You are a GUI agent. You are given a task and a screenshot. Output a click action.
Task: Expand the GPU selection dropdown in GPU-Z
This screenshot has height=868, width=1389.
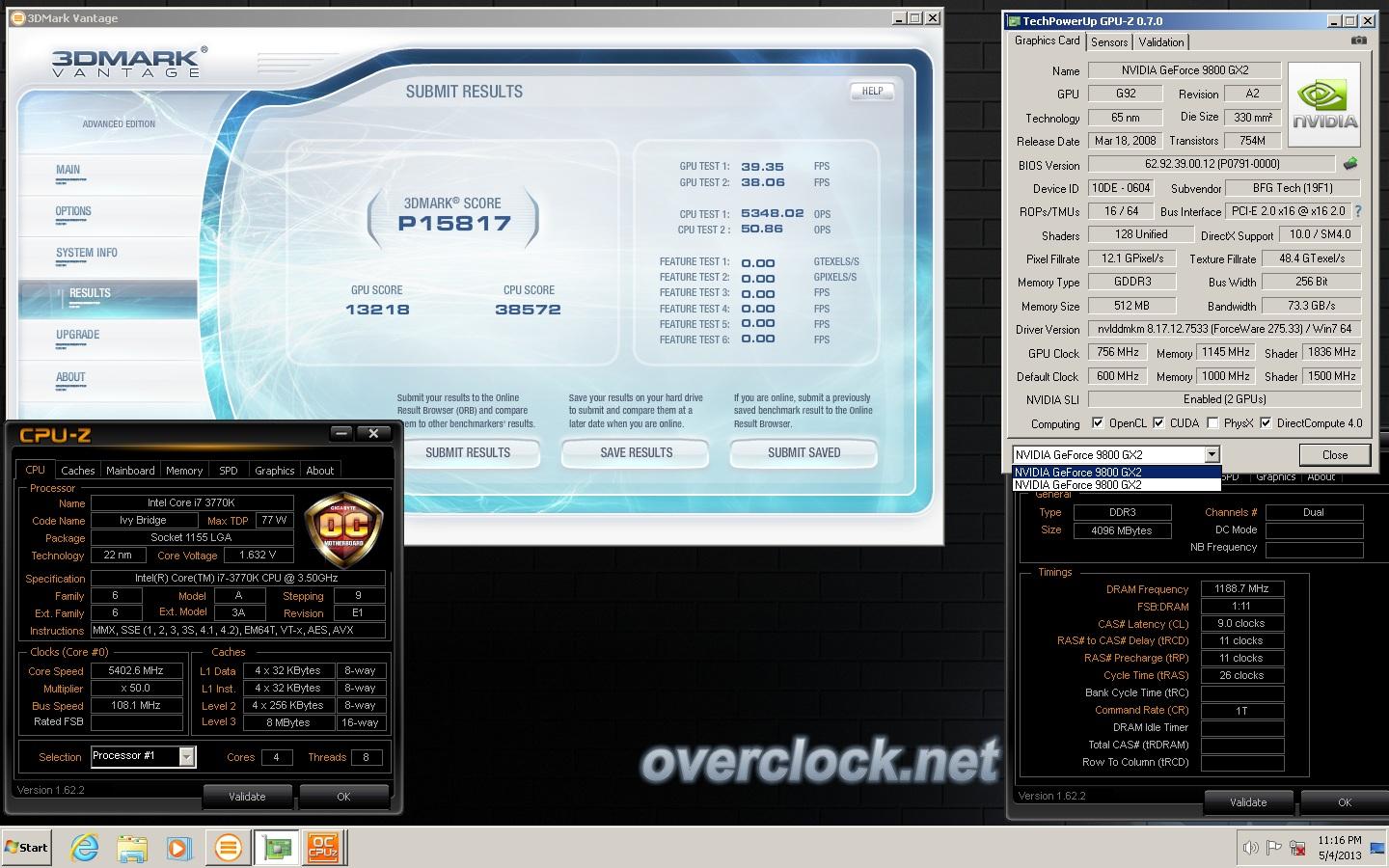coord(1212,454)
